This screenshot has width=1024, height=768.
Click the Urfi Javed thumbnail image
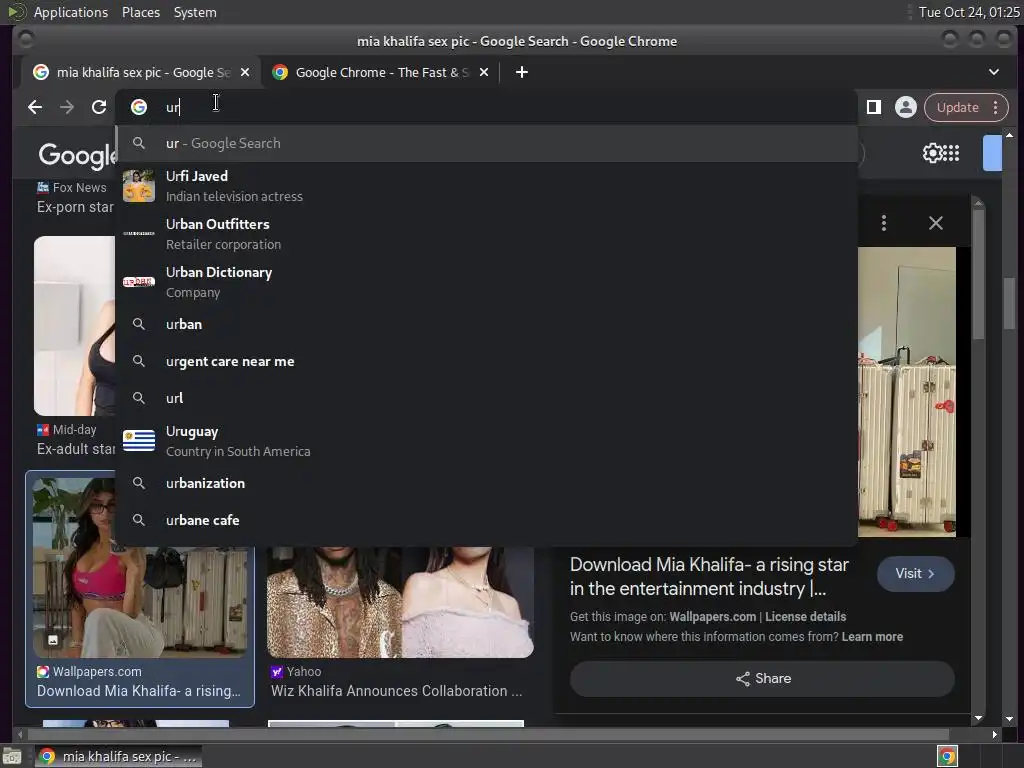pyautogui.click(x=139, y=186)
